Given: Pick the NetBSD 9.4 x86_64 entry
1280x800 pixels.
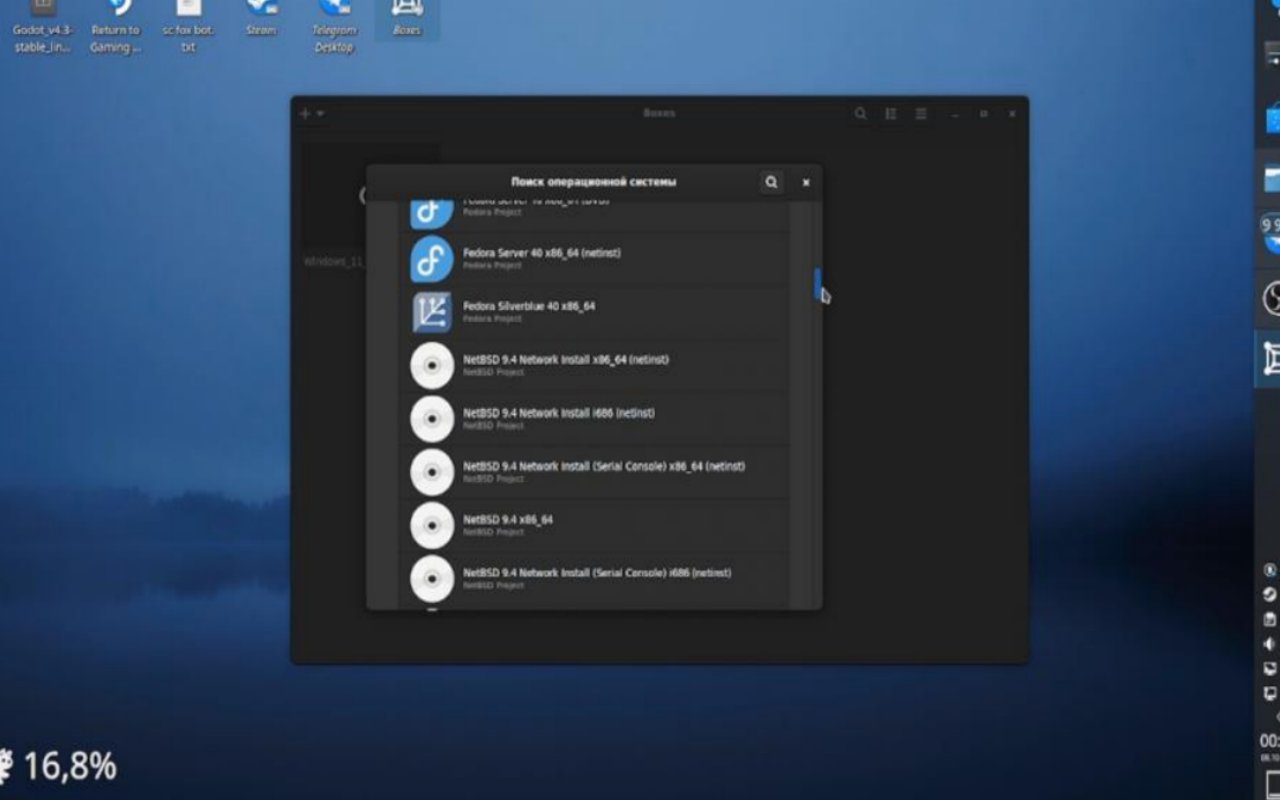Looking at the screenshot, I should coord(594,526).
